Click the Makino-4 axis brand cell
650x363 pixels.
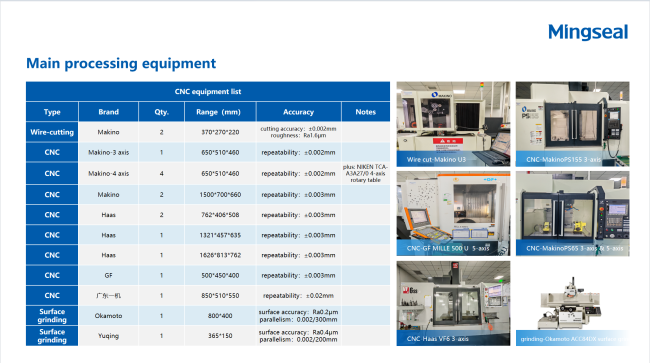pyautogui.click(x=108, y=173)
